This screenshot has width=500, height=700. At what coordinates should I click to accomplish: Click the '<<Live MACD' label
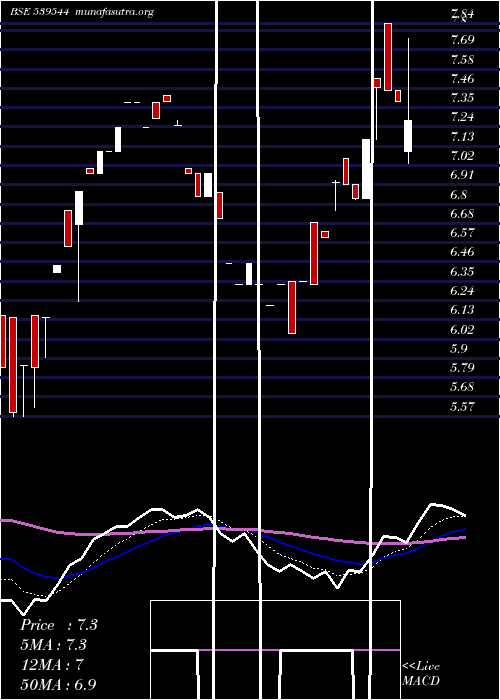421,673
